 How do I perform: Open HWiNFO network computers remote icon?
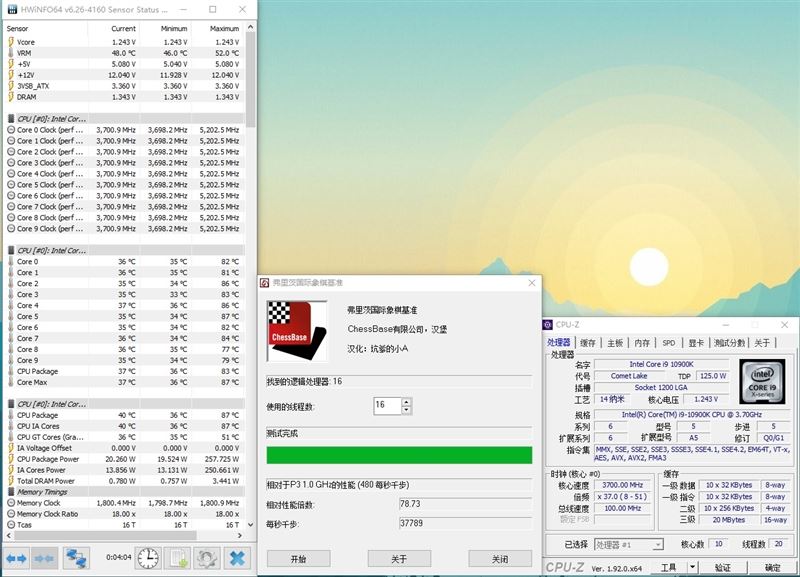pyautogui.click(x=76, y=559)
